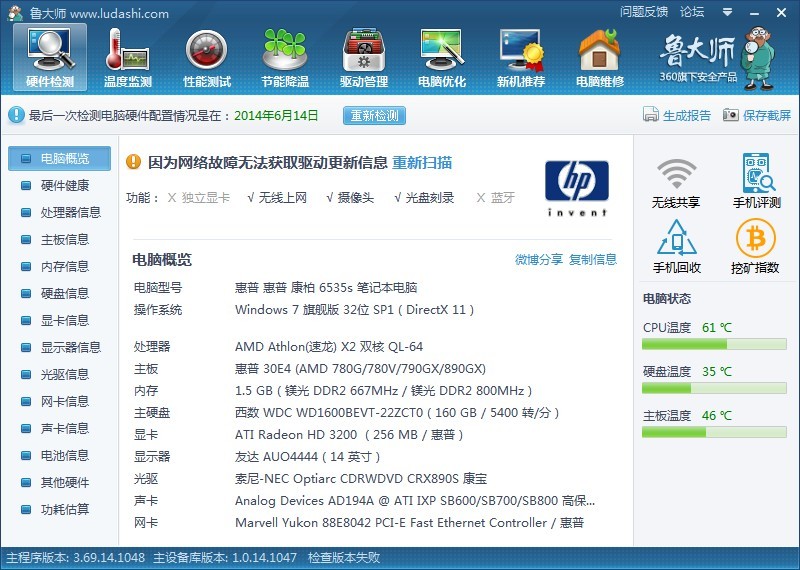Image resolution: width=800 pixels, height=570 pixels.
Task: Click the orange warning icon beside 因为网络故障
Action: tap(133, 162)
